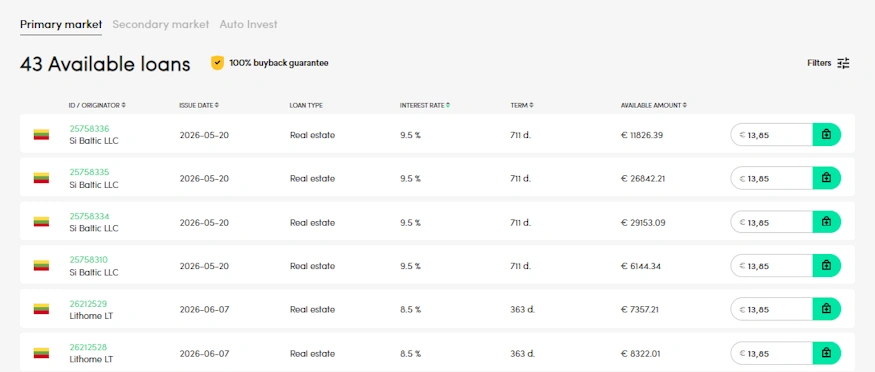Image resolution: width=875 pixels, height=372 pixels.
Task: Edit the amount field for loan 25758310
Action: (x=772, y=265)
